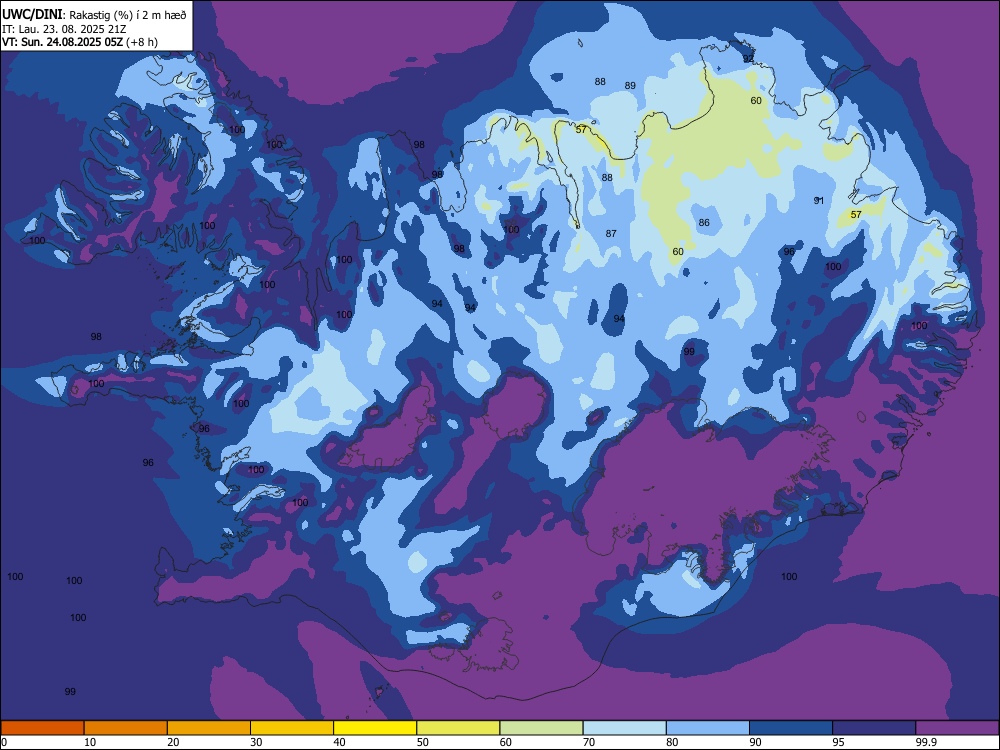Select the light blue 80–90 legend swatch
Viewport: 1000px width, 750px height.
[708, 728]
